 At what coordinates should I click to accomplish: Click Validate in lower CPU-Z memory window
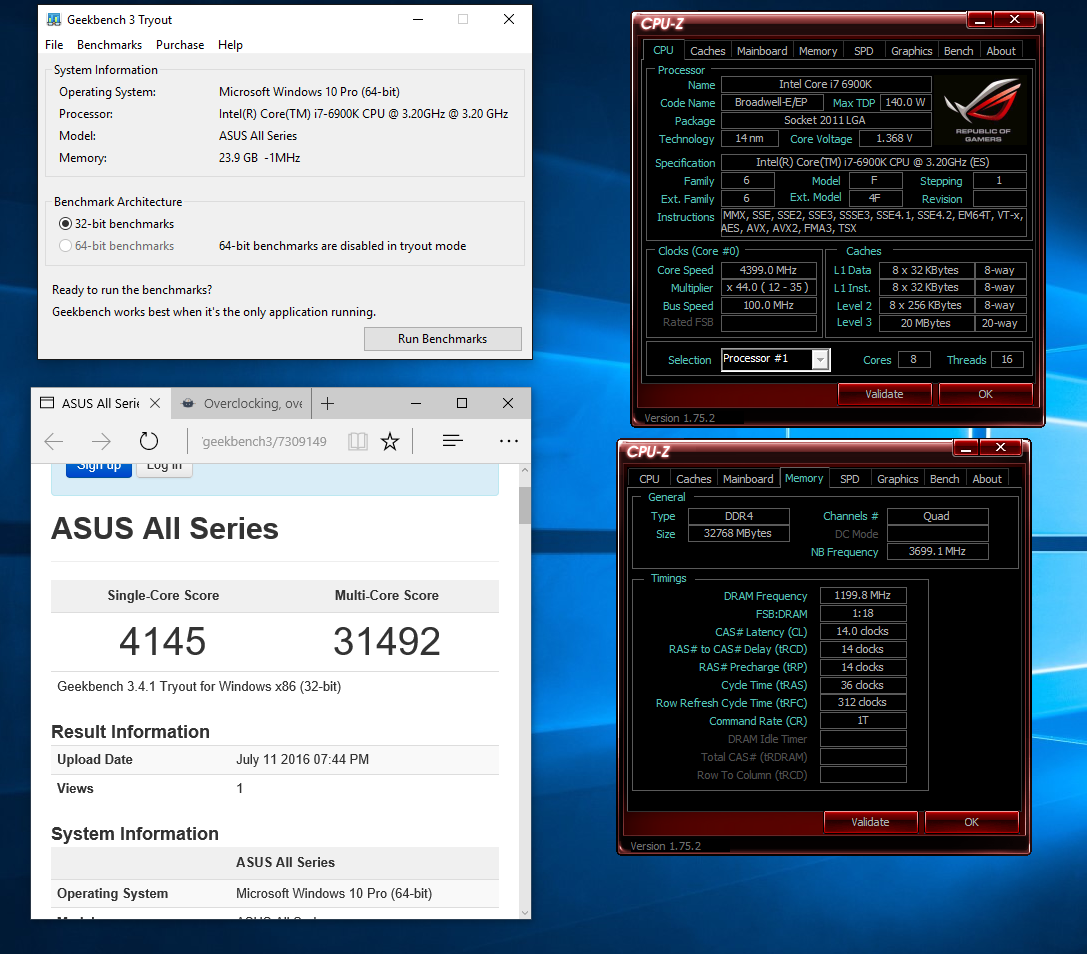871,822
